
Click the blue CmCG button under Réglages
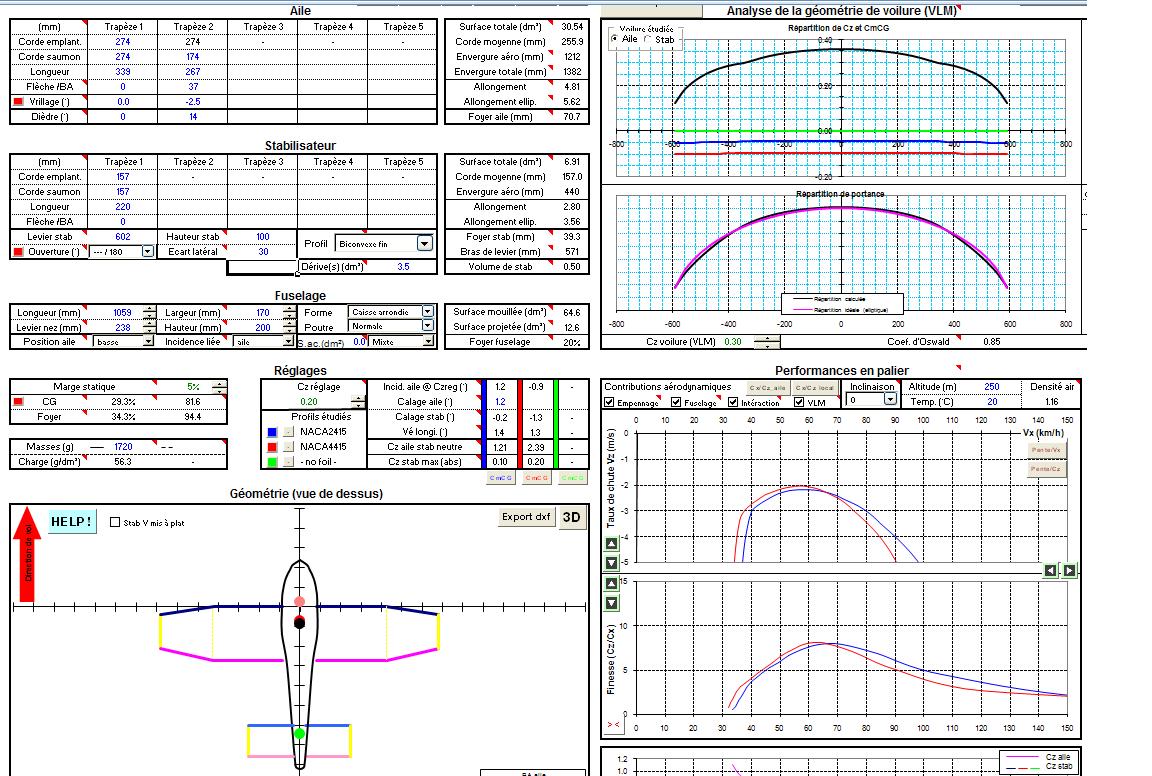coord(500,478)
